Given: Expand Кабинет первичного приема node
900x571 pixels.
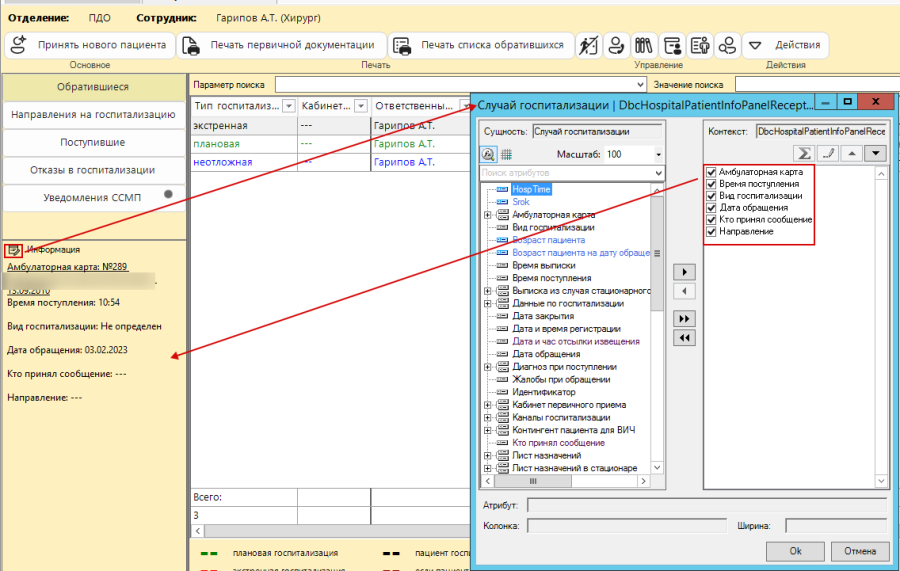Looking at the screenshot, I should [487, 405].
